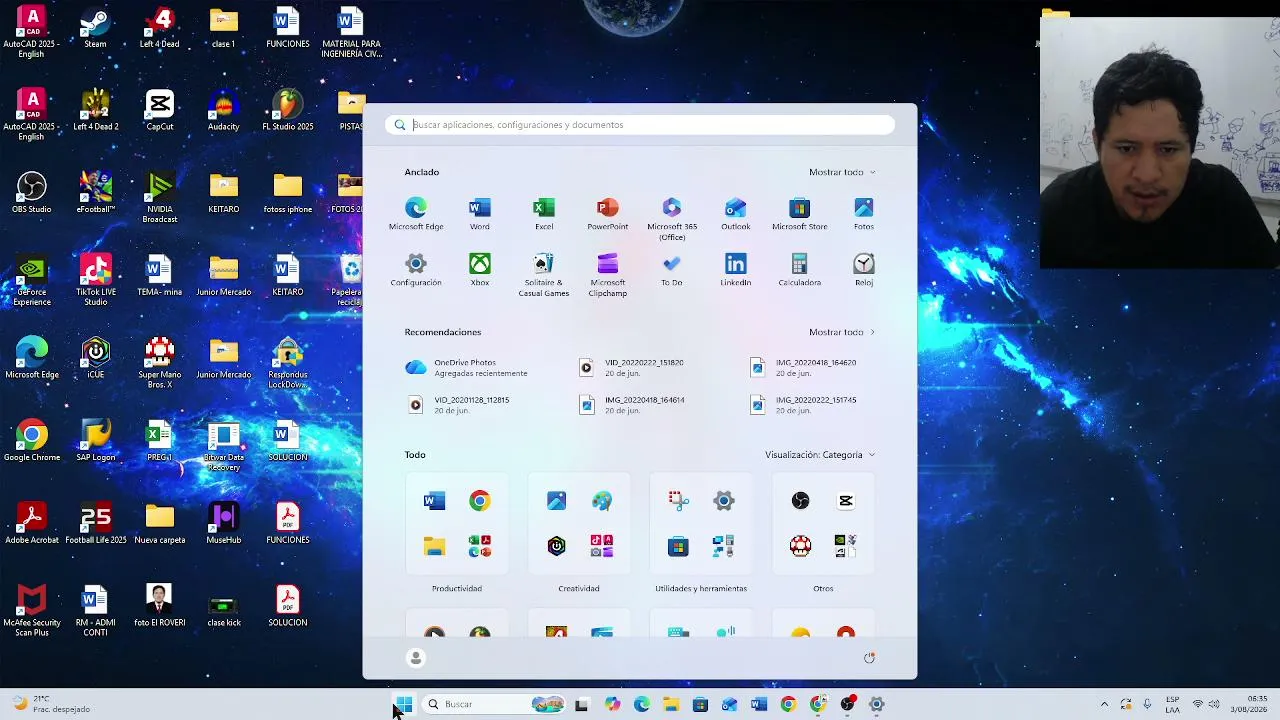Open Copilot from the taskbar
The height and width of the screenshot is (720, 1280).
click(x=612, y=704)
